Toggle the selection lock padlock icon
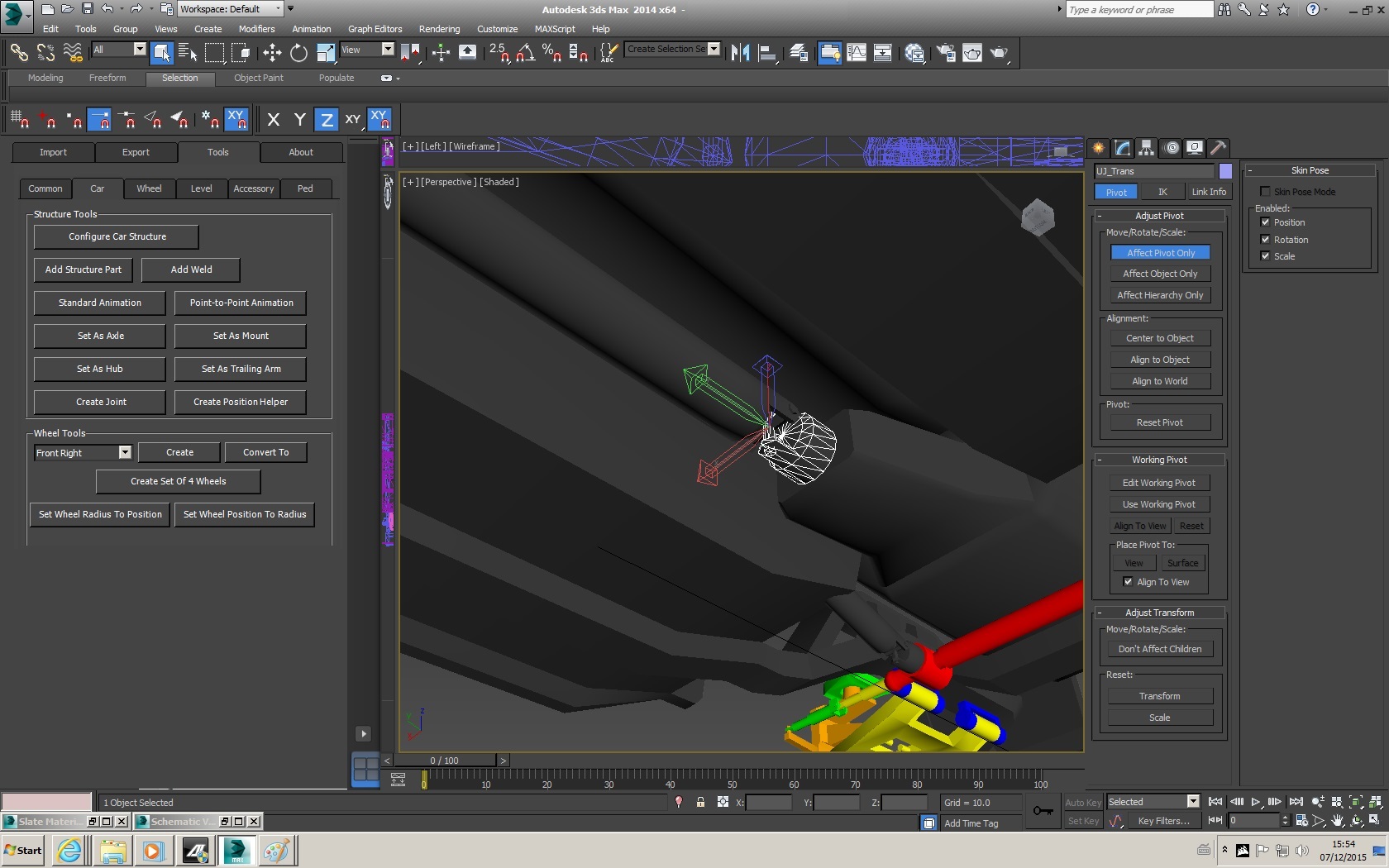The width and height of the screenshot is (1389, 868). tap(700, 802)
